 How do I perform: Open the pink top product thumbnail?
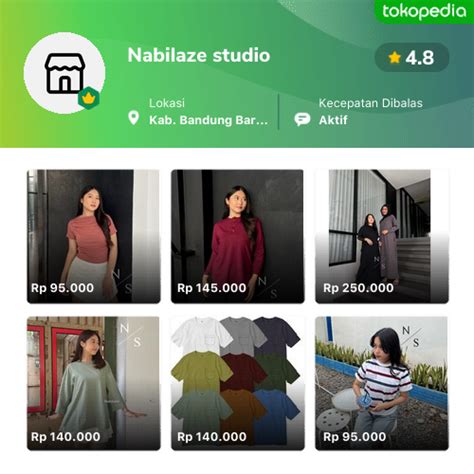93,236
